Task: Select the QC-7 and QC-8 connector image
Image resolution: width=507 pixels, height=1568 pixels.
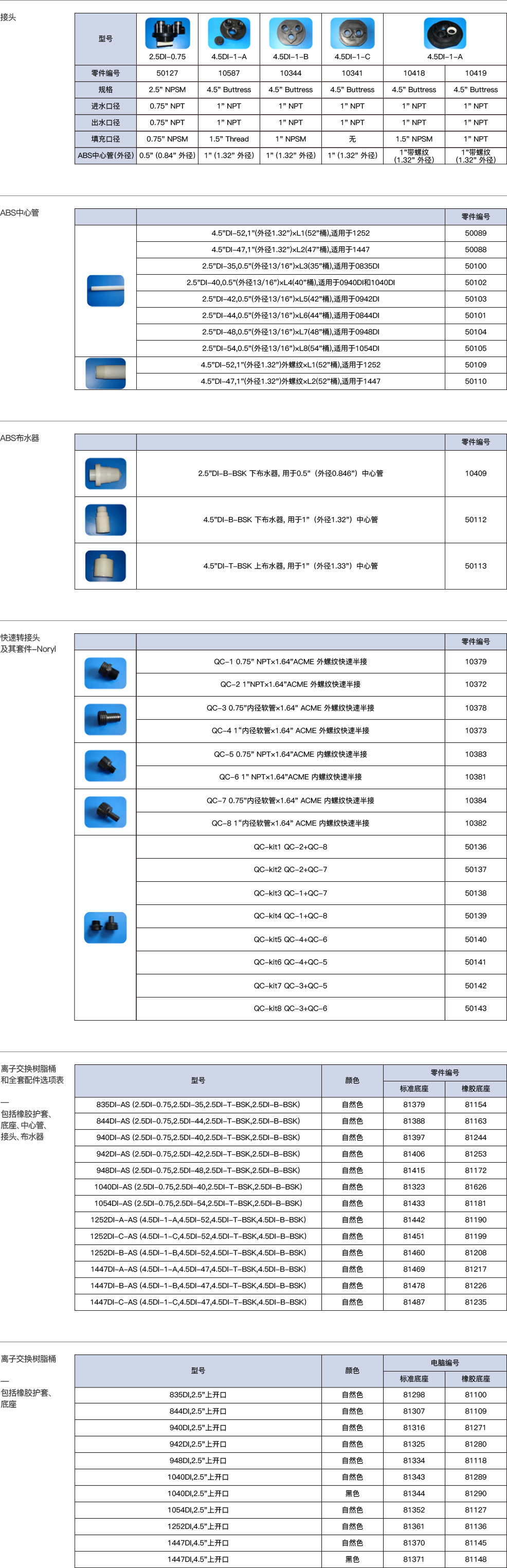Action: point(105,811)
